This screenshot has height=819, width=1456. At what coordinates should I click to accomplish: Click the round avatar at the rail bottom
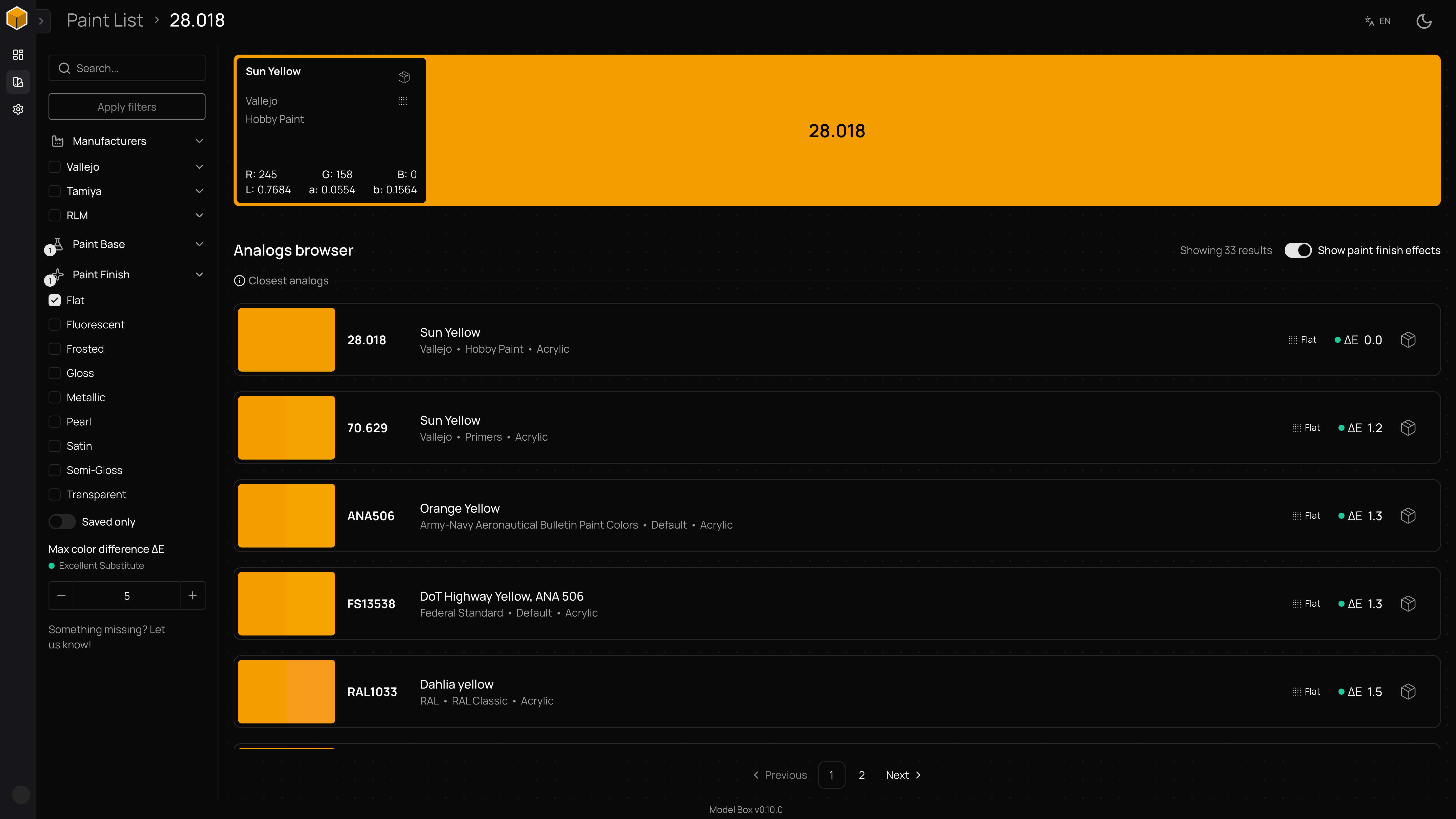point(21,795)
